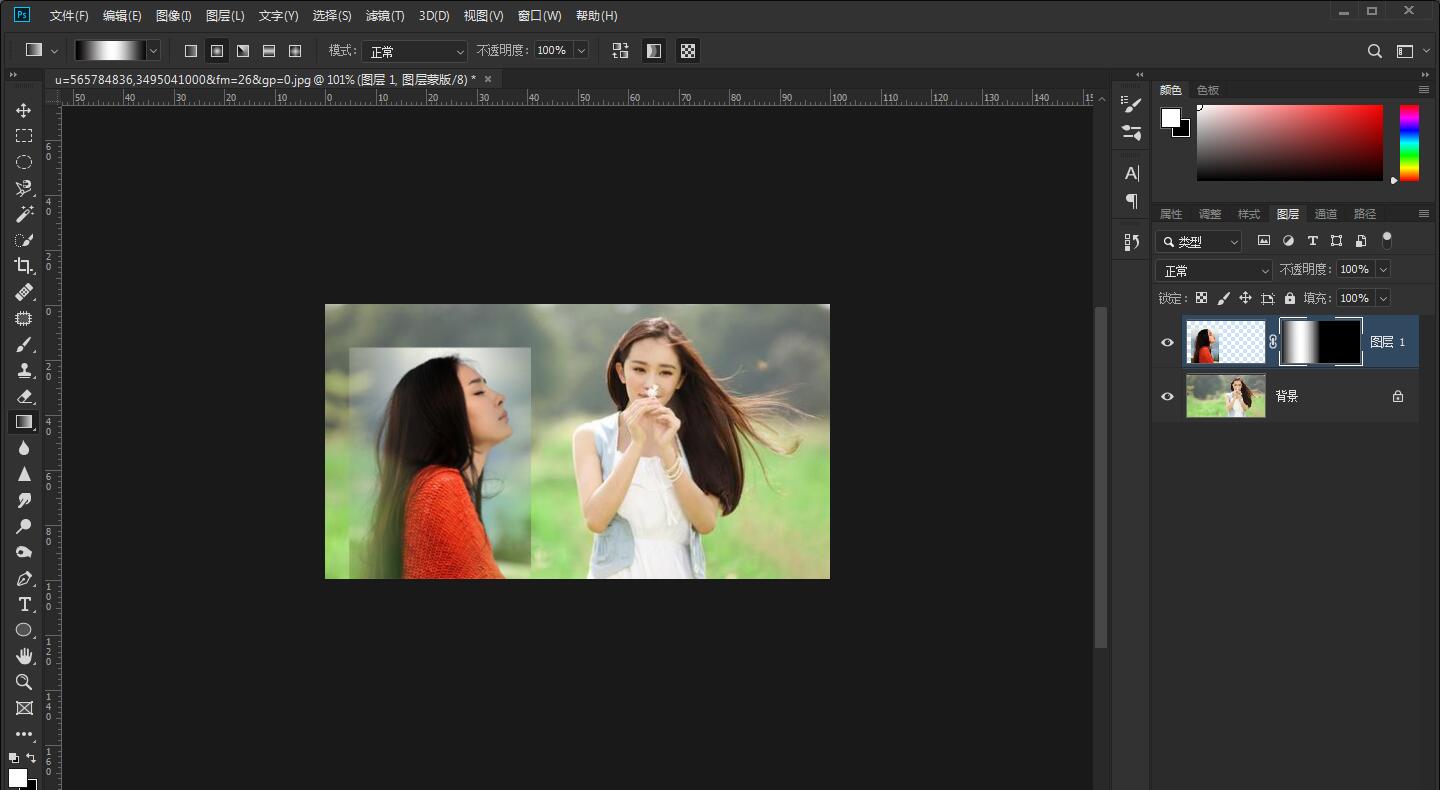This screenshot has width=1440, height=790.
Task: Open the Edit Toolbar three-dots button
Action: tap(24, 734)
